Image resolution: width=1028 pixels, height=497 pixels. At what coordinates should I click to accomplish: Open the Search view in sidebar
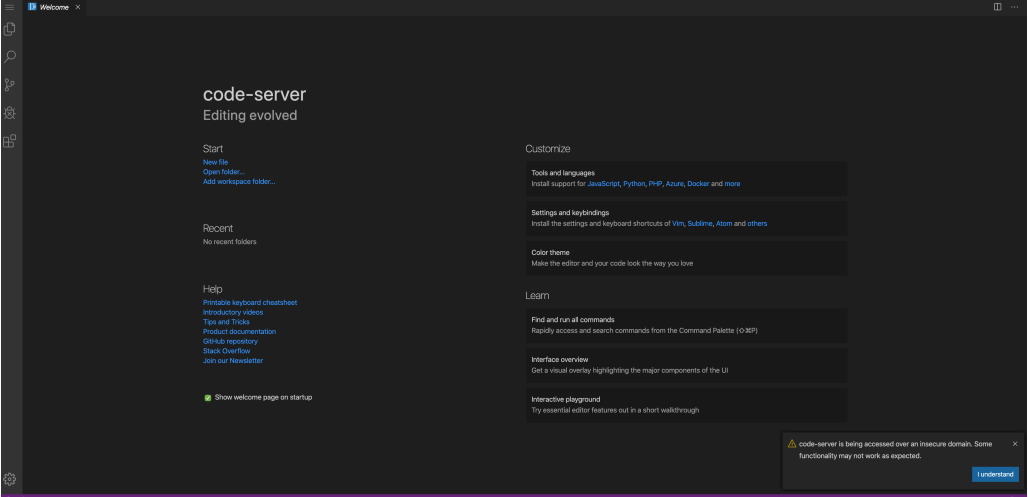pyautogui.click(x=9, y=57)
